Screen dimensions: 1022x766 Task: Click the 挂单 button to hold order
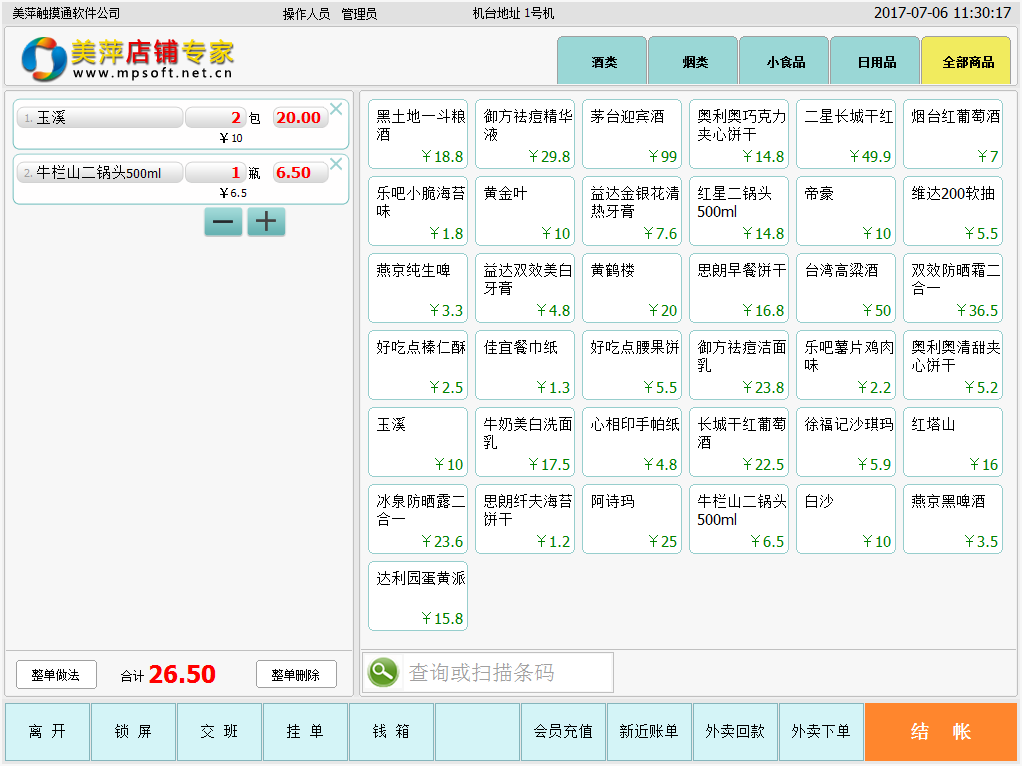(305, 732)
